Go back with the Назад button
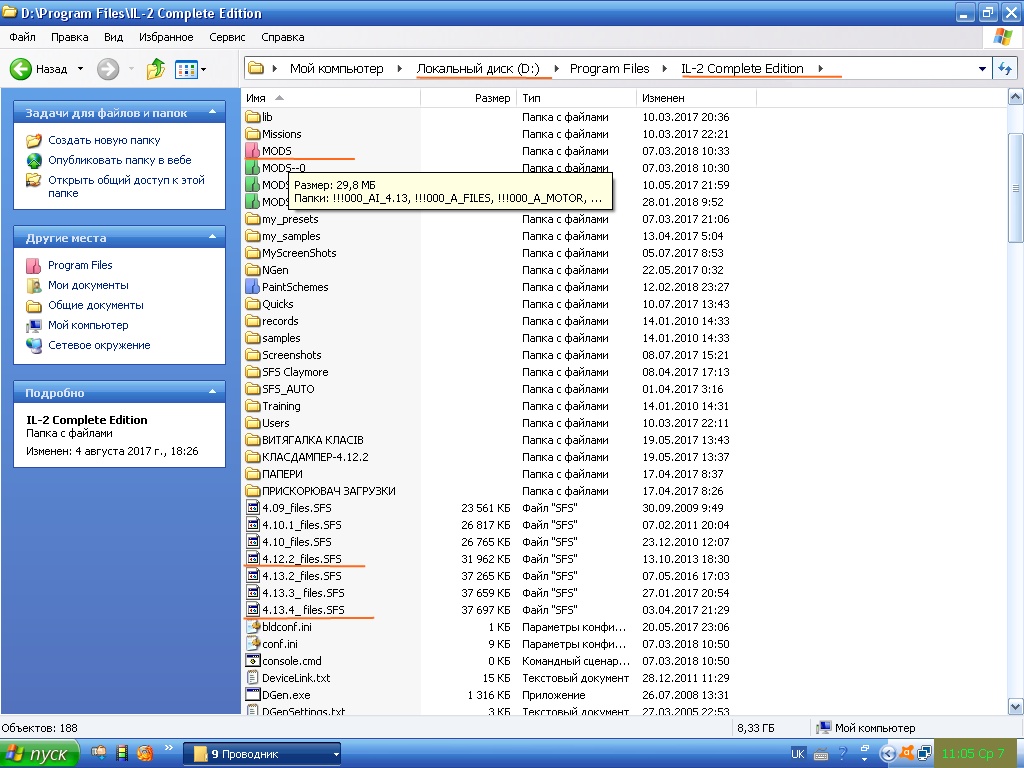This screenshot has width=1024, height=768. [39, 69]
